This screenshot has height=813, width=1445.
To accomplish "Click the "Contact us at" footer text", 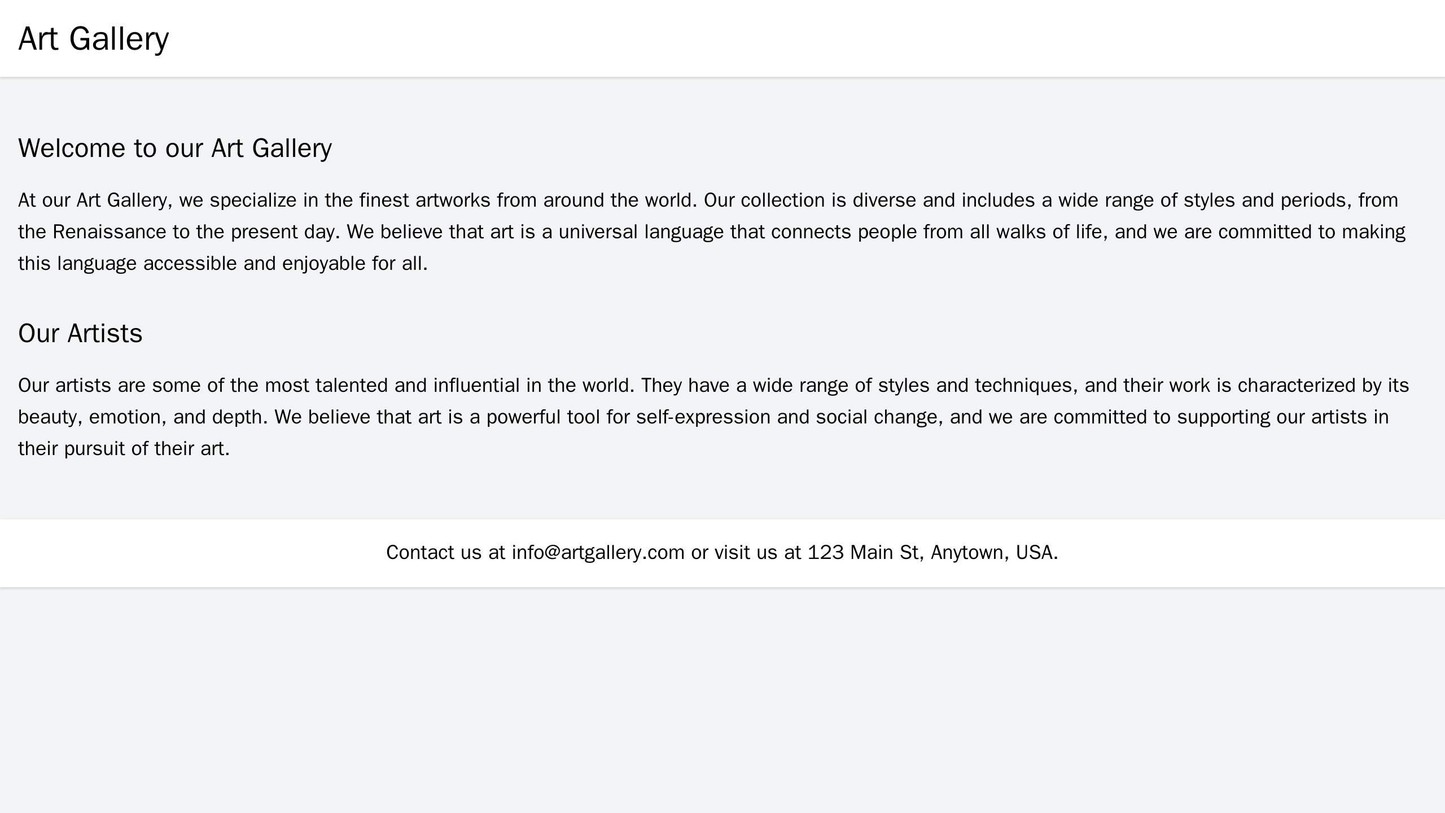I will coord(445,552).
